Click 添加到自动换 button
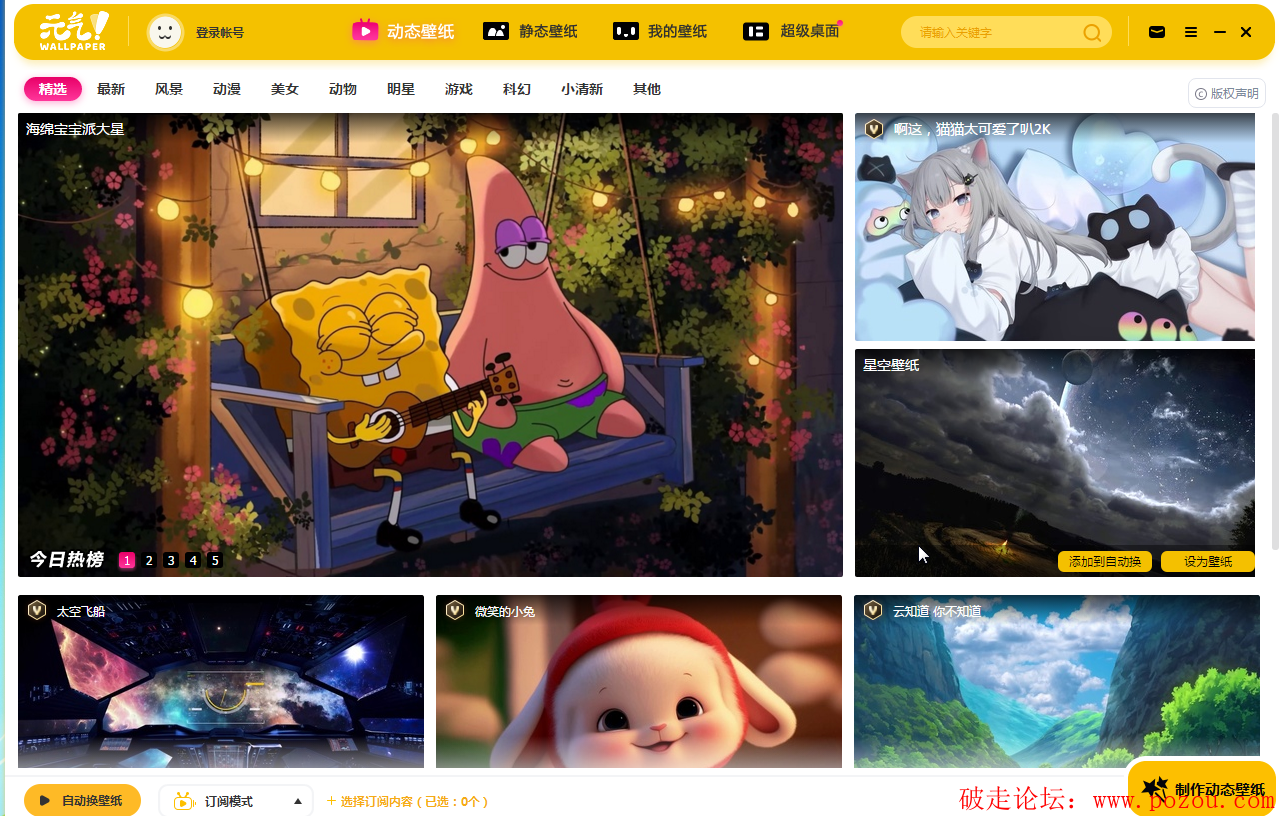The height and width of the screenshot is (816, 1280). coord(1105,562)
